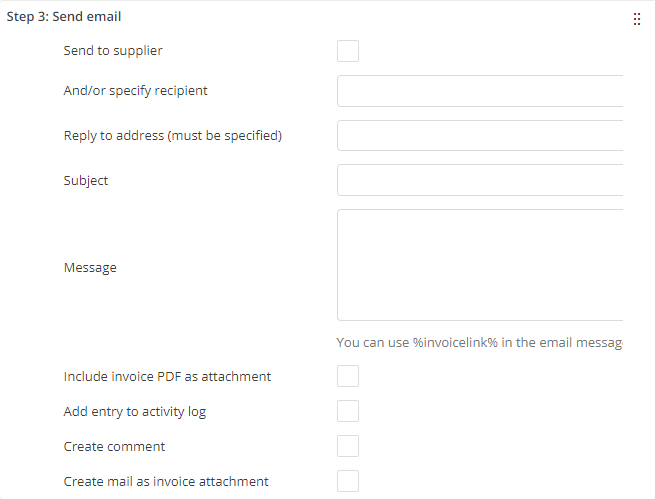Click into the Reply to address field
The image size is (655, 499).
pyautogui.click(x=480, y=136)
